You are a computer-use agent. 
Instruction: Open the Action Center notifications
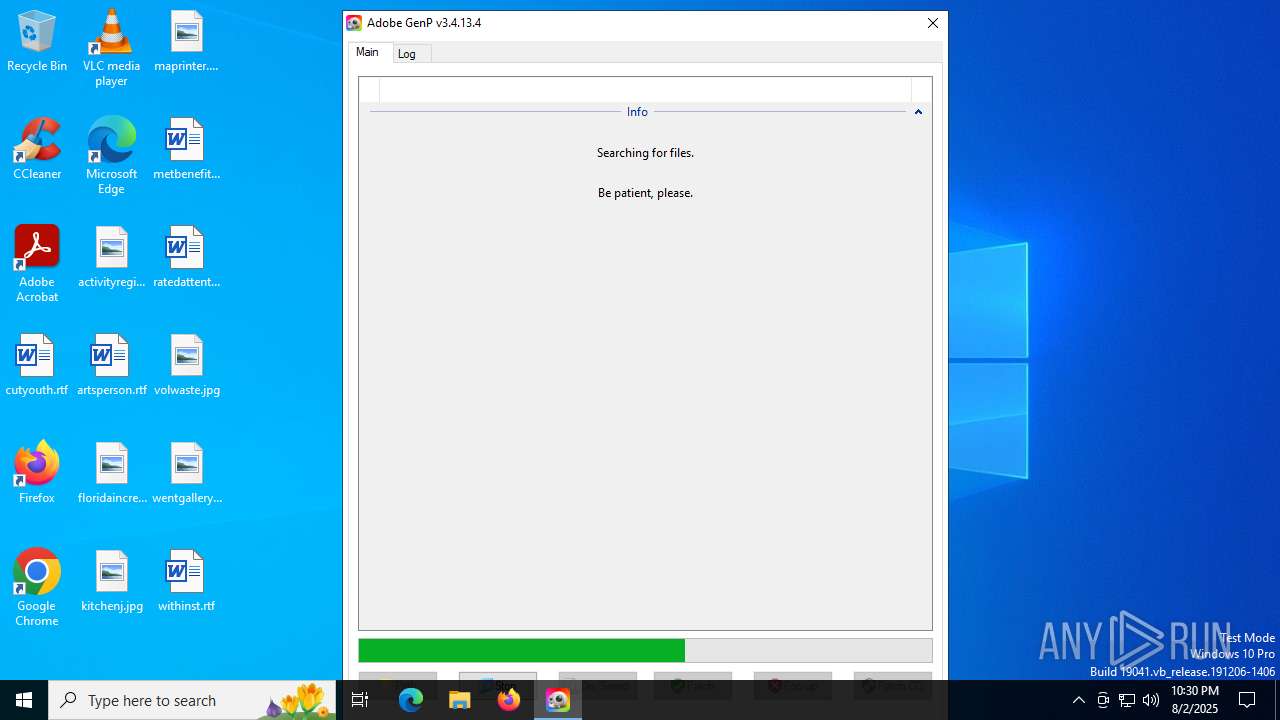(x=1247, y=700)
